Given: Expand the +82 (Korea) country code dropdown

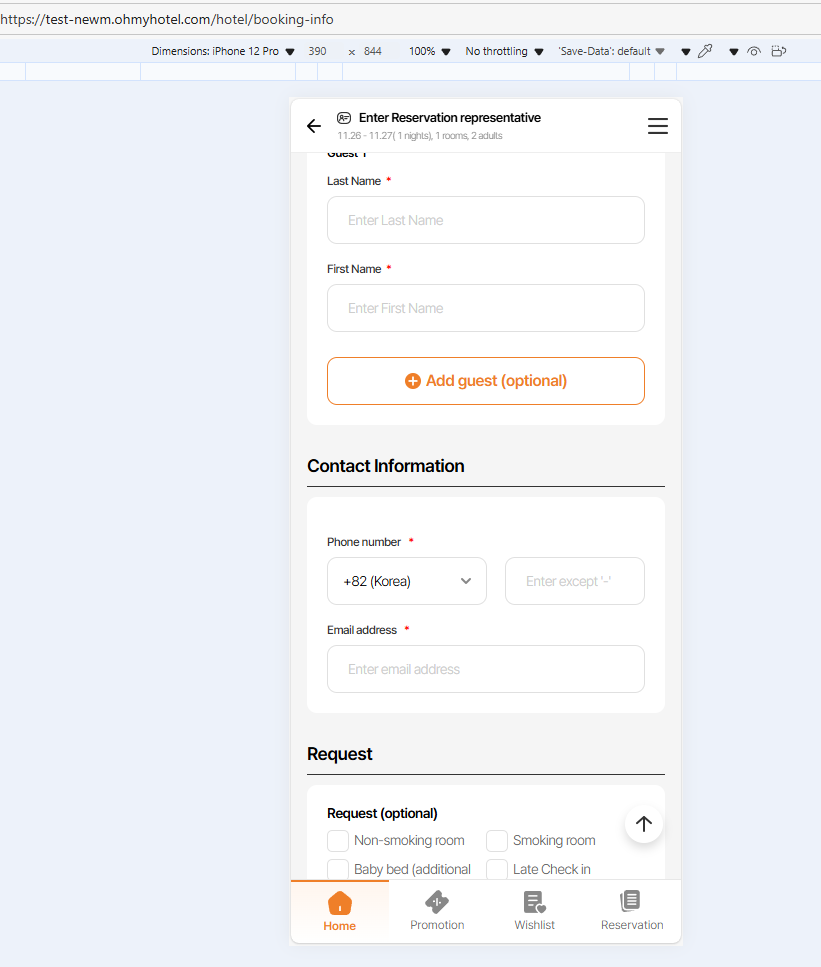Looking at the screenshot, I should pyautogui.click(x=406, y=581).
